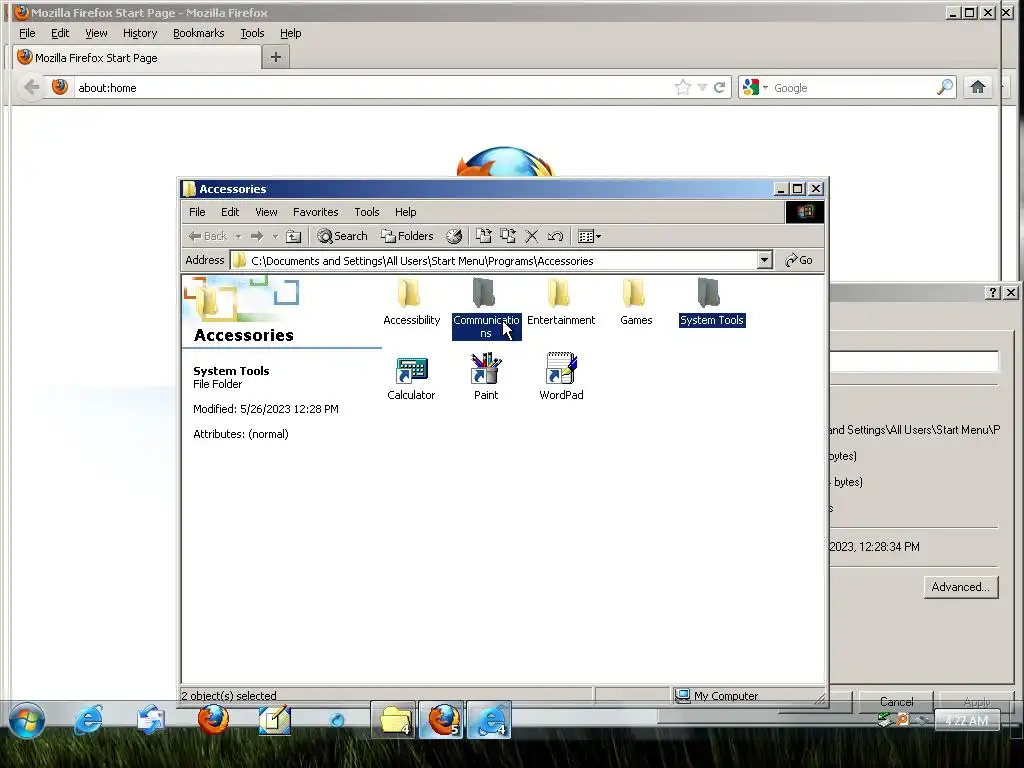Screen dimensions: 1024x768
Task: Expand the Address bar dropdown
Action: coord(765,261)
